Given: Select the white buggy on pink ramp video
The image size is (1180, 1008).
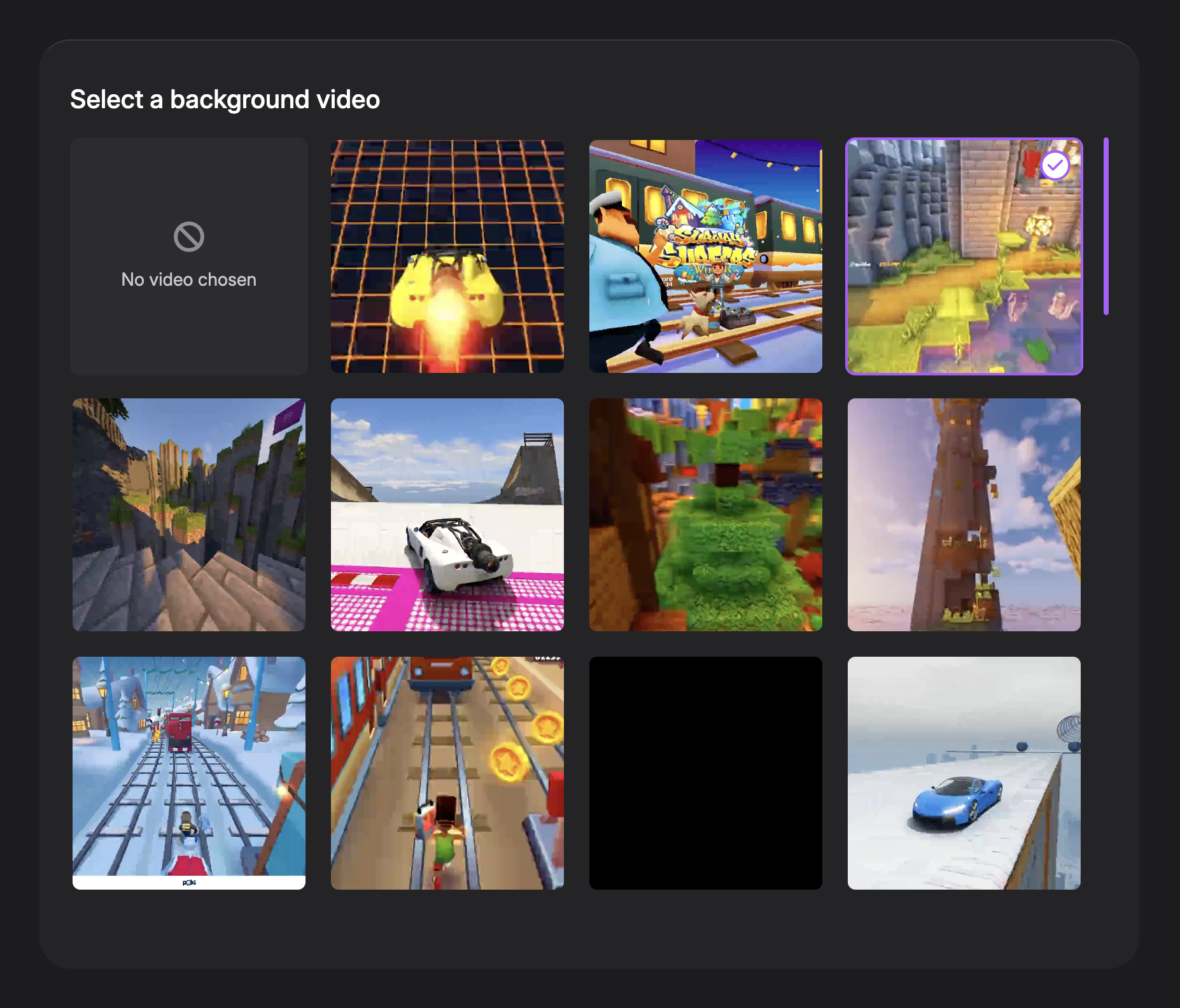Looking at the screenshot, I should tap(447, 515).
